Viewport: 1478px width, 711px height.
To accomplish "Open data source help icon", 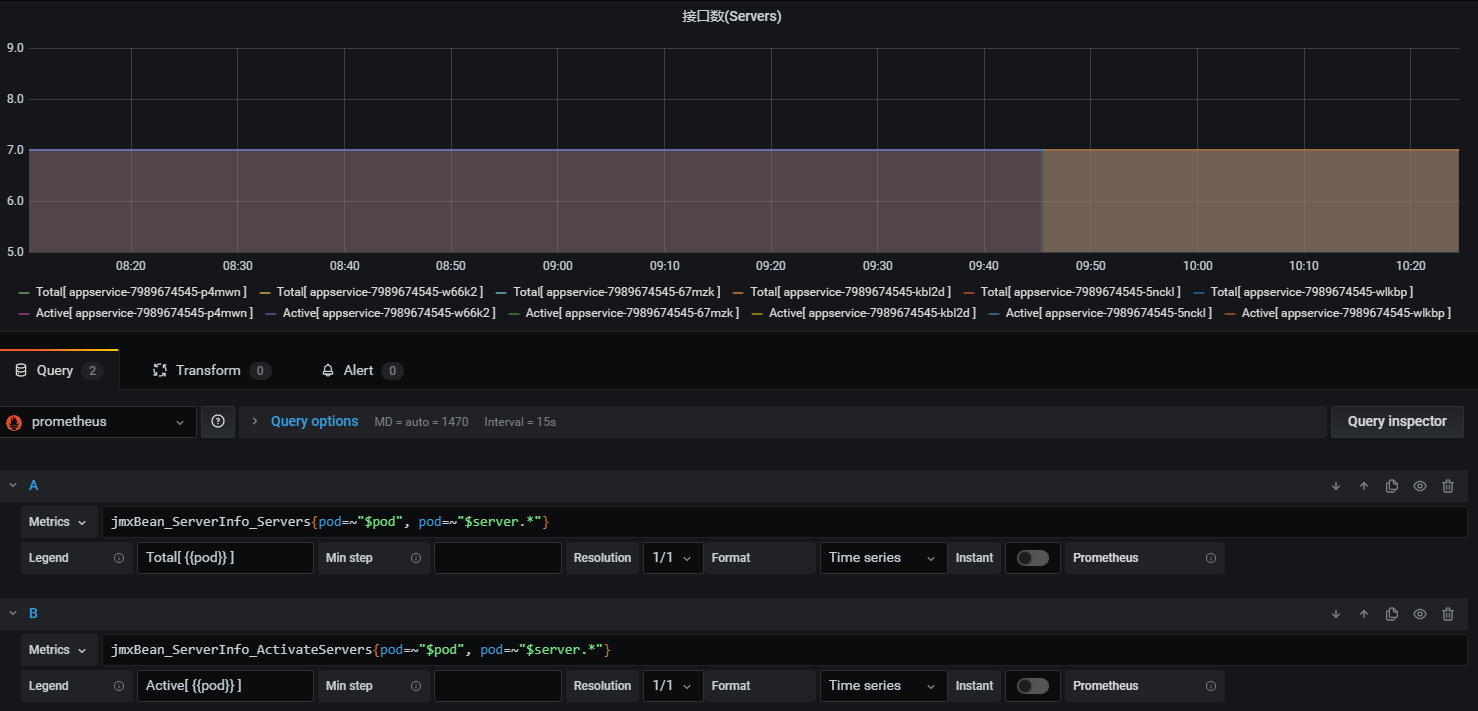I will point(218,422).
